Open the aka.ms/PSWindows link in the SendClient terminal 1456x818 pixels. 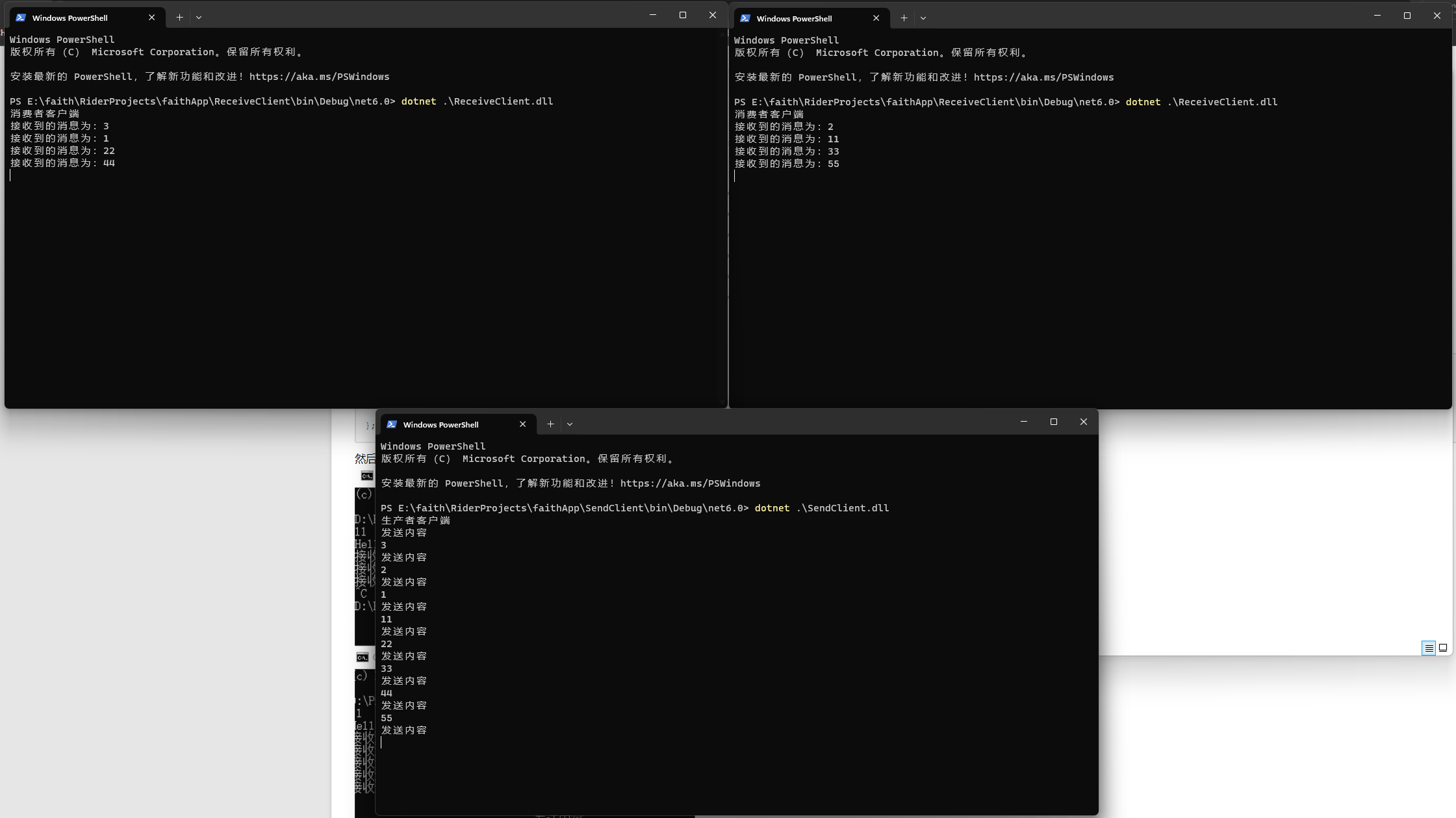click(690, 483)
